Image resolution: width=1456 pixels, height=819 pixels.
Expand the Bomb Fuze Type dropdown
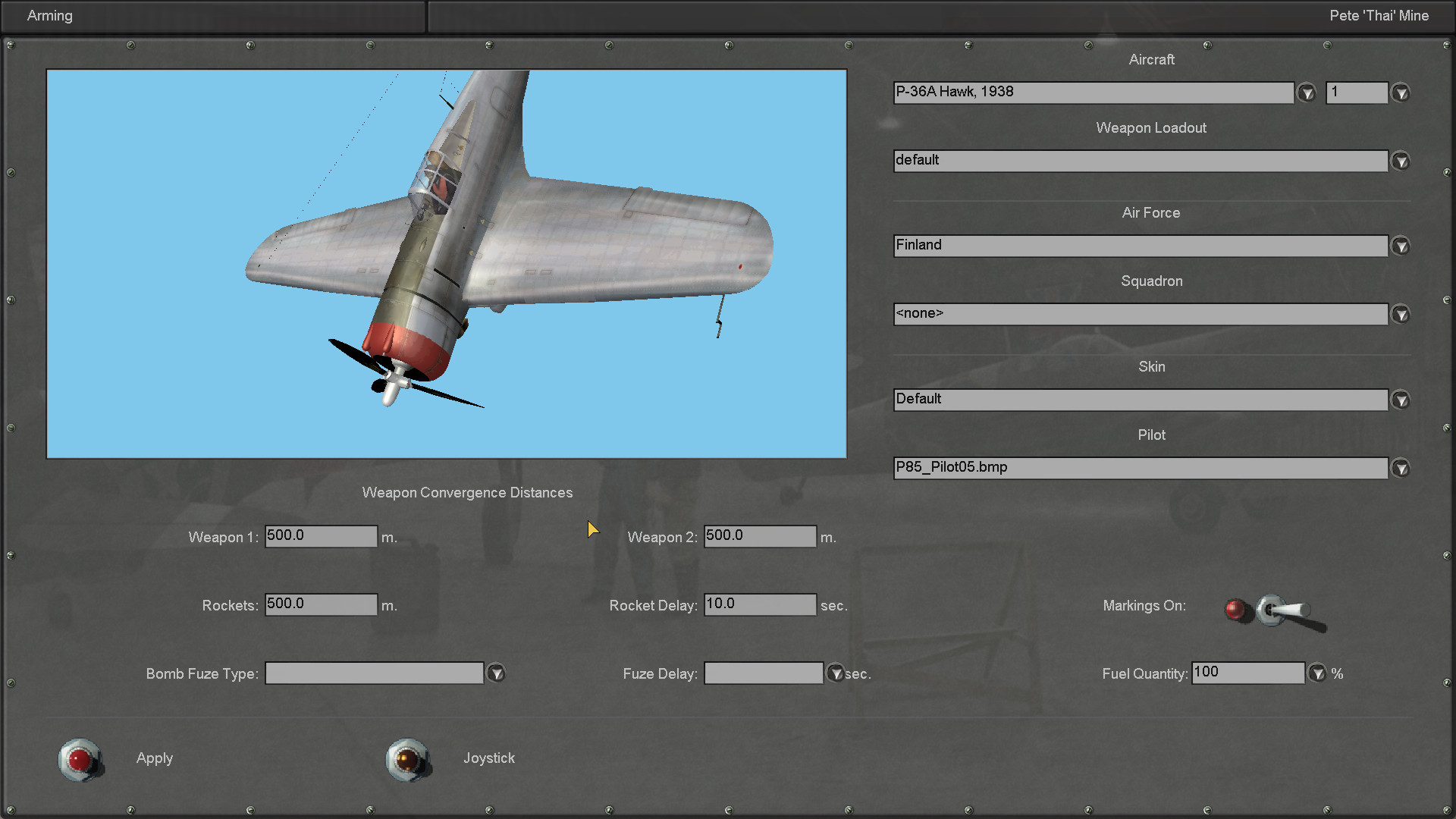click(496, 673)
